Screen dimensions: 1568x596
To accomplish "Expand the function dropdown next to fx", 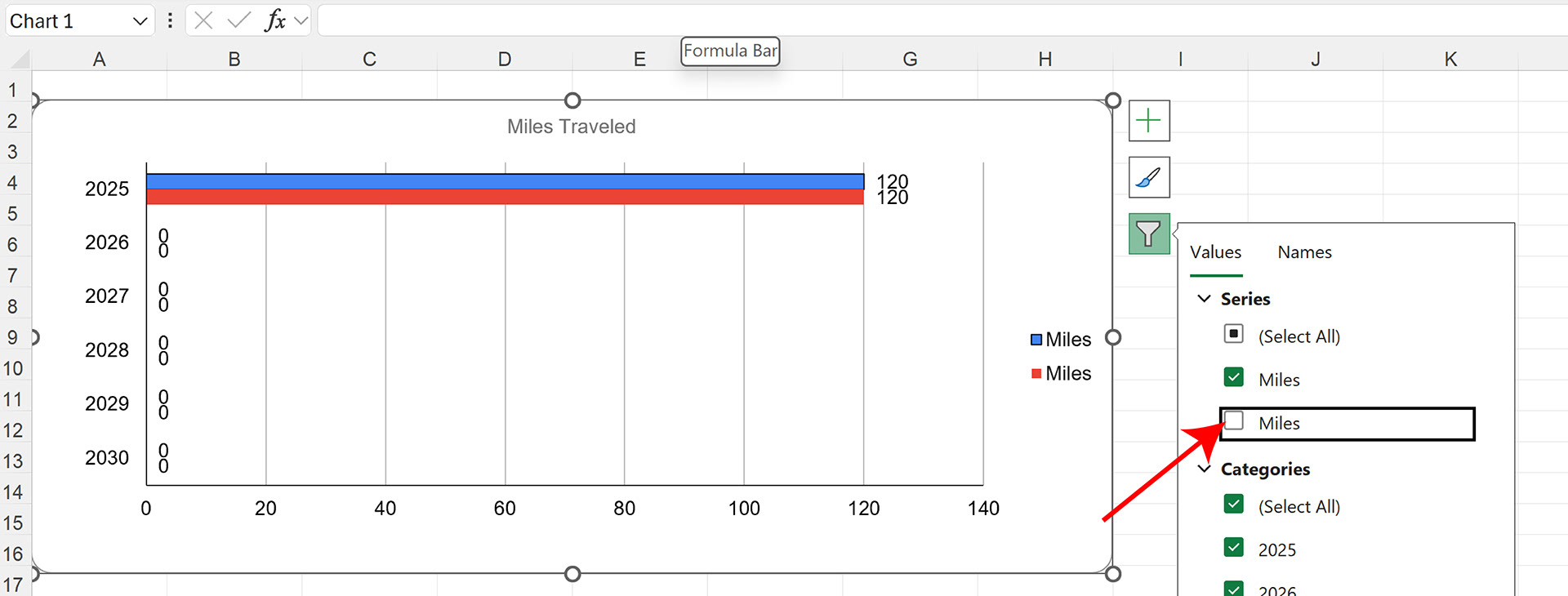I will [x=301, y=20].
